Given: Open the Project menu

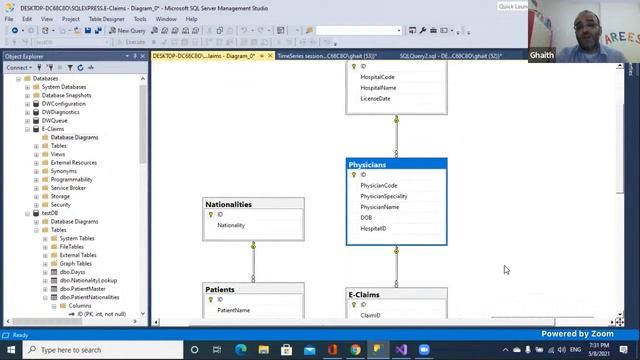Looking at the screenshot, I should [x=71, y=19].
